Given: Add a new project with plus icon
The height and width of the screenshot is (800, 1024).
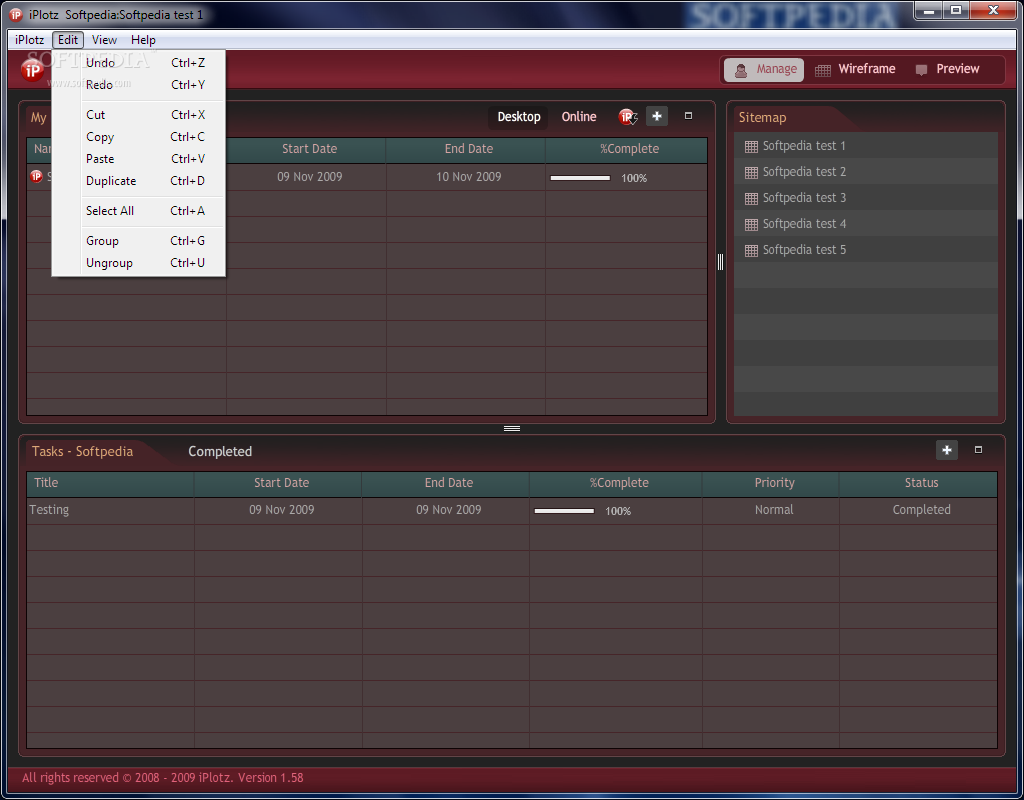Looking at the screenshot, I should [656, 116].
